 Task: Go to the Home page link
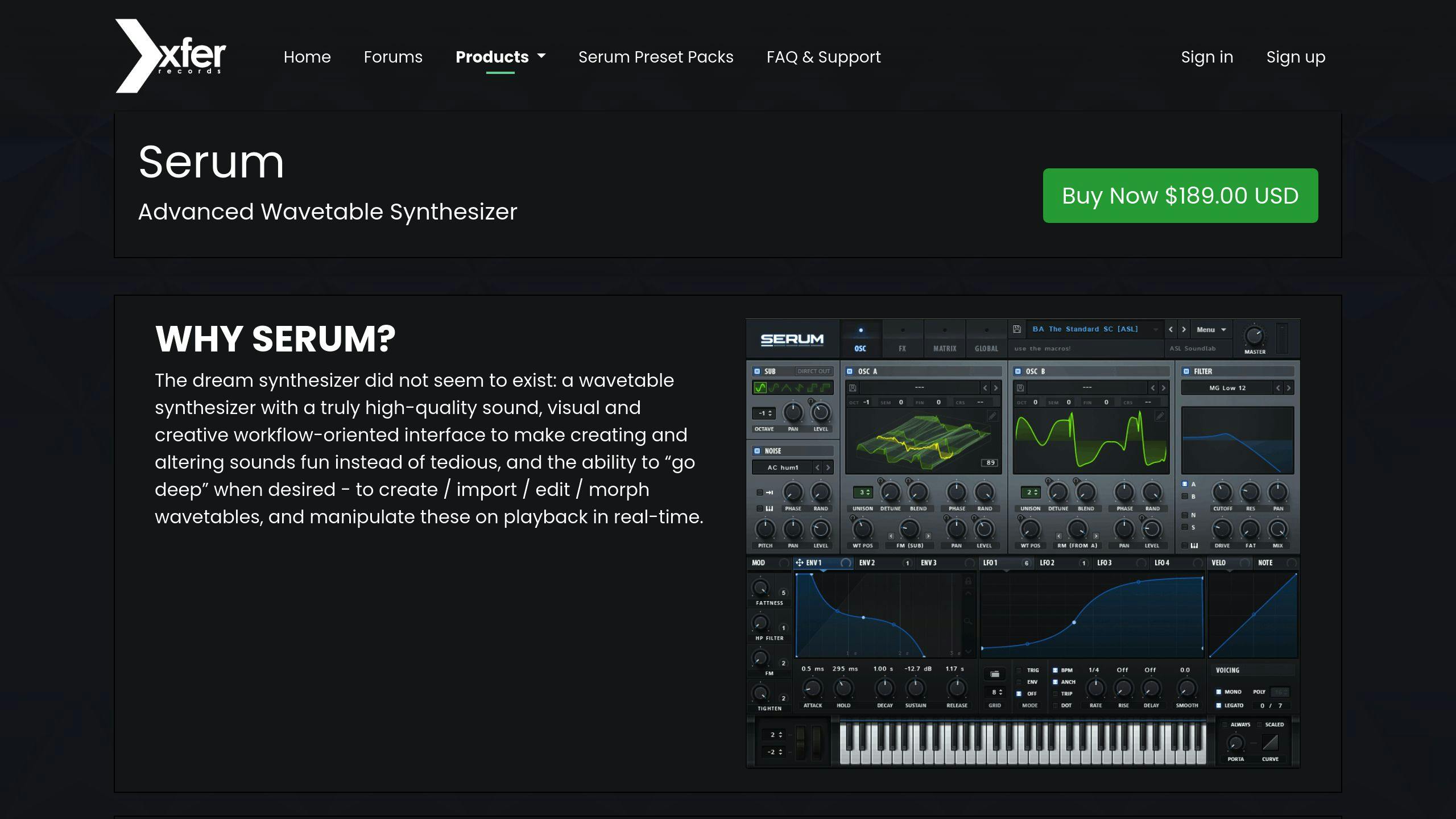[x=307, y=57]
